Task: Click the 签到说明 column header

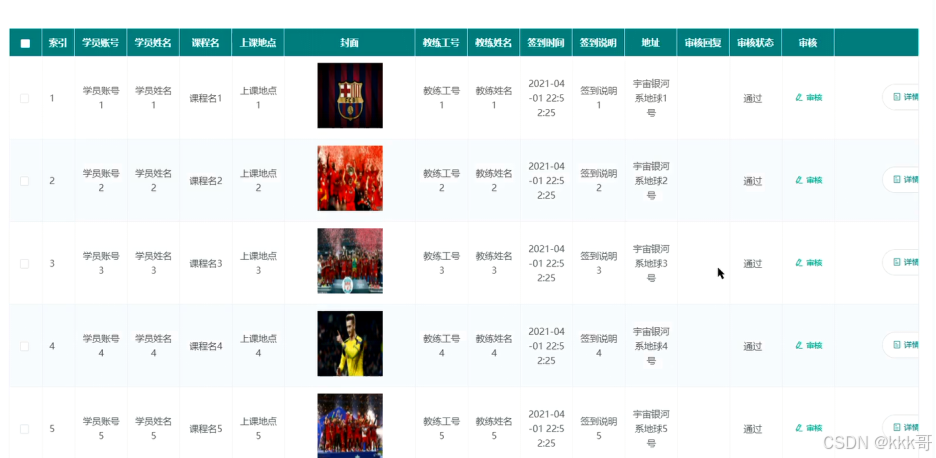Action: click(x=598, y=43)
